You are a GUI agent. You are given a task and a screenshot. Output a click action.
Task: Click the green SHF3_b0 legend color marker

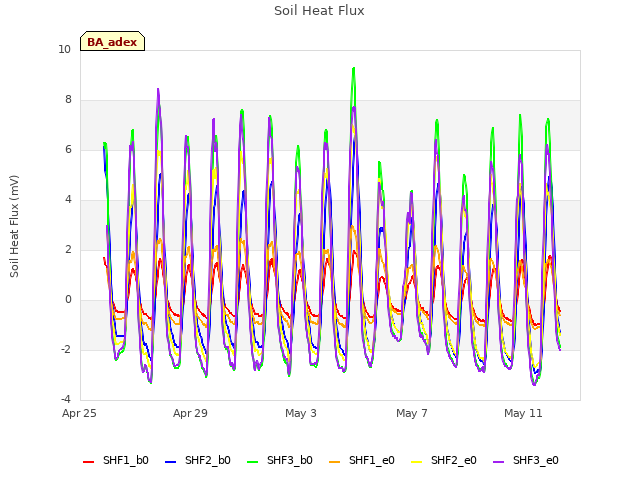click(x=253, y=462)
